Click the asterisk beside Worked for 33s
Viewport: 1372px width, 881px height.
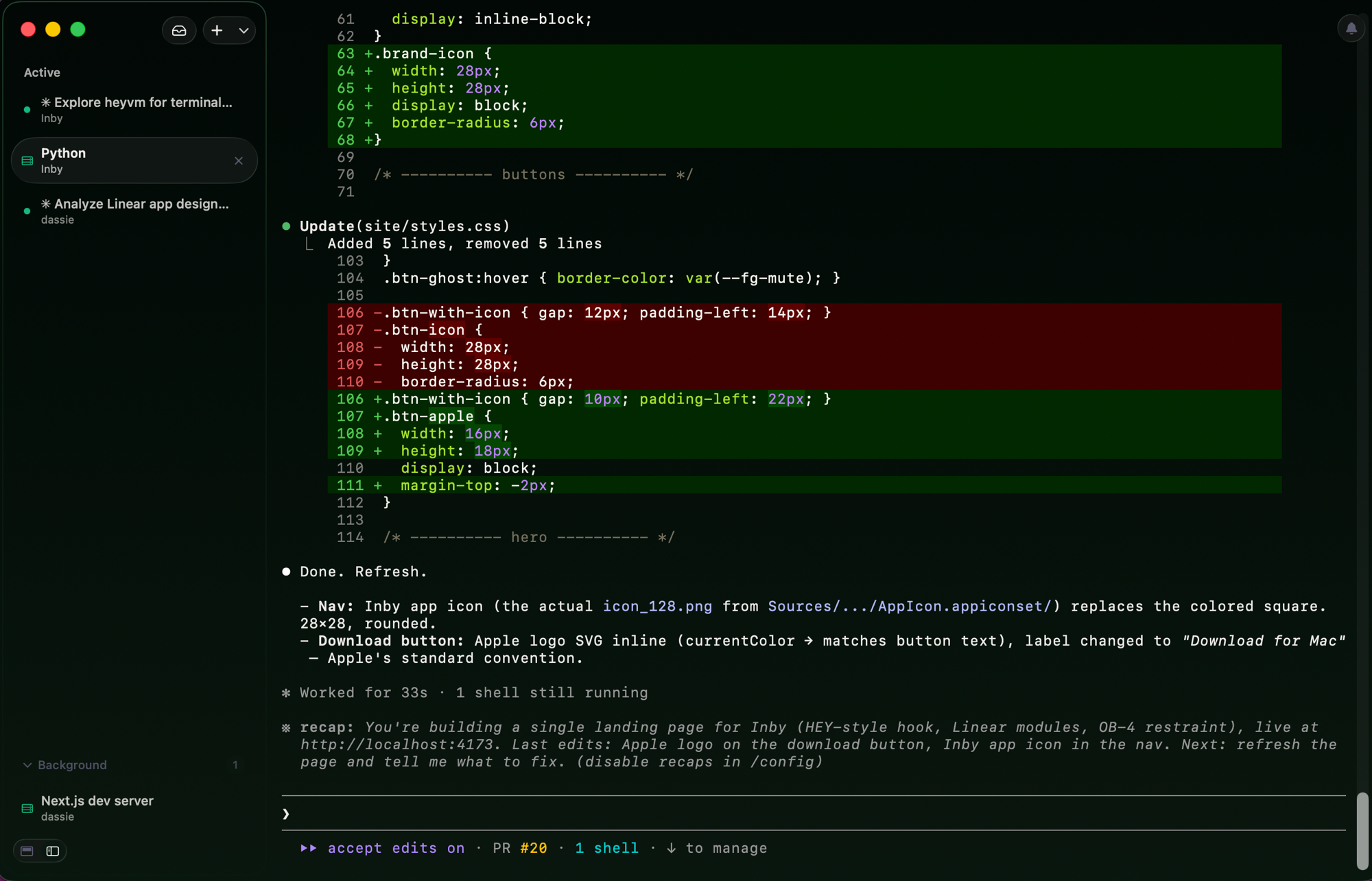point(286,693)
